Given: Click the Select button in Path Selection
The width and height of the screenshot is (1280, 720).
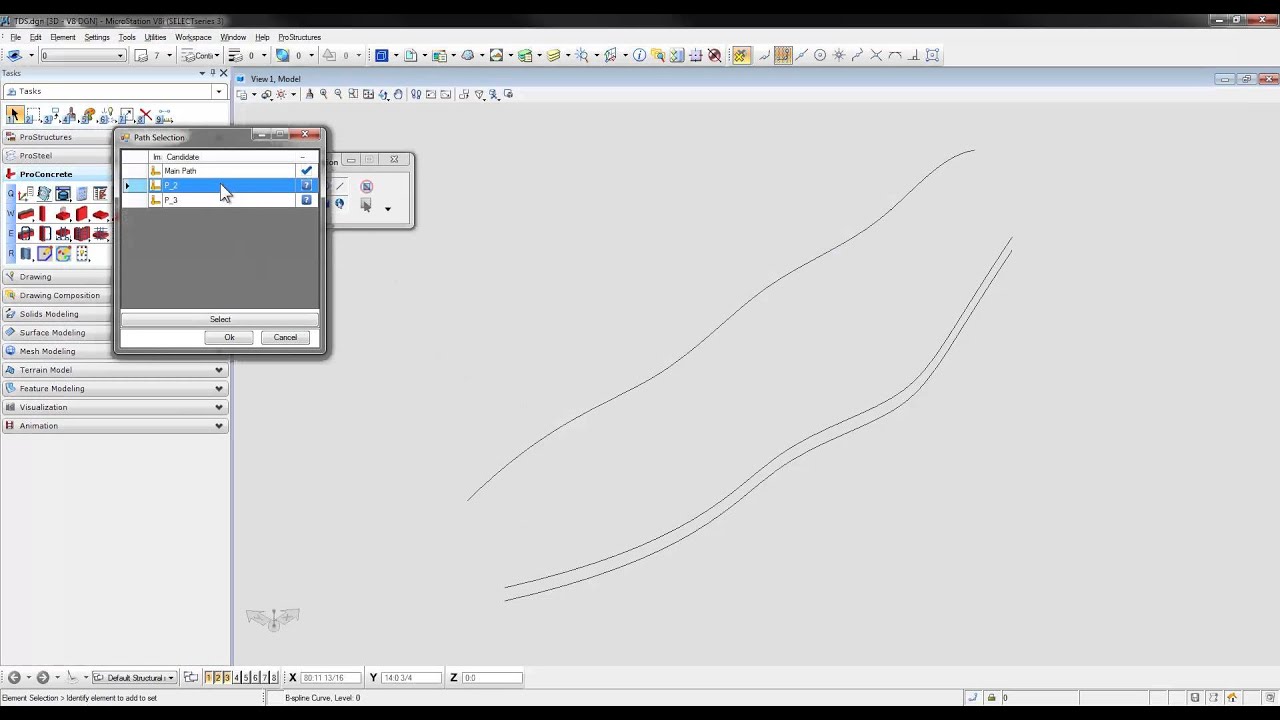Looking at the screenshot, I should [x=220, y=319].
